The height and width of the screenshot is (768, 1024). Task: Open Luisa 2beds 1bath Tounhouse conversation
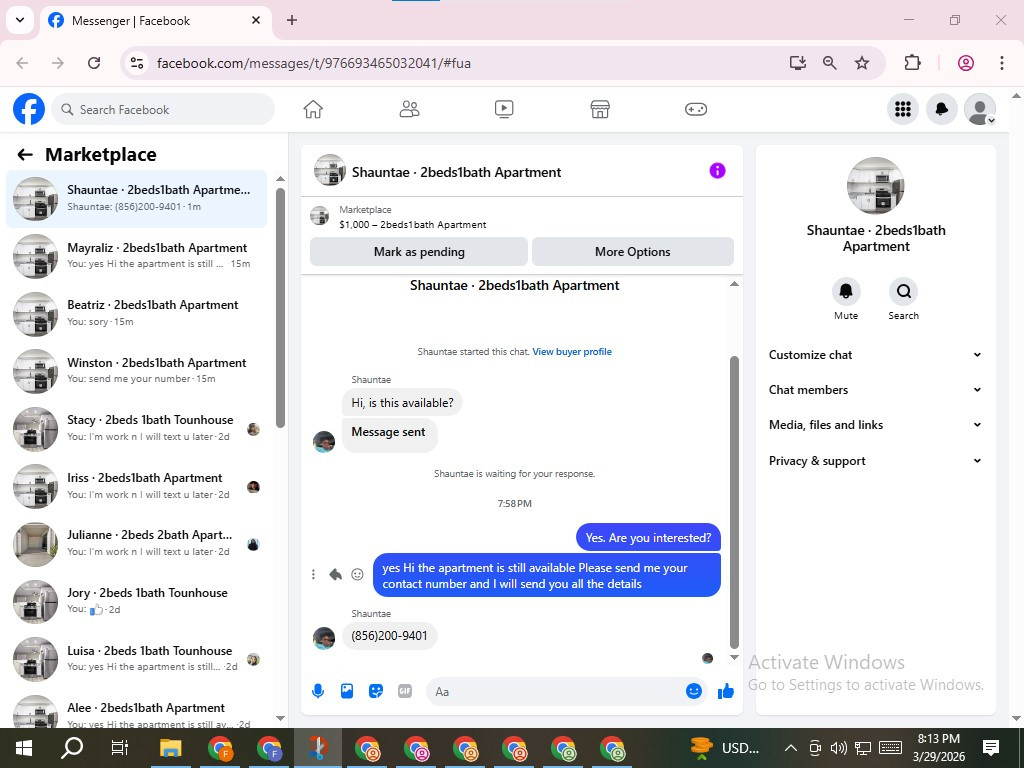coord(137,658)
